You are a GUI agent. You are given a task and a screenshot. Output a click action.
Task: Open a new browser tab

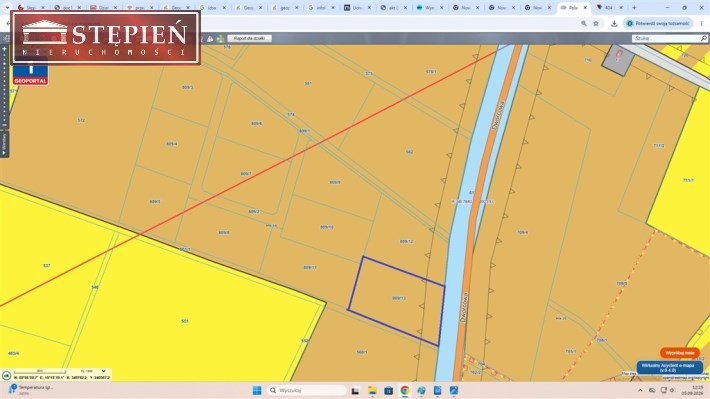634,8
